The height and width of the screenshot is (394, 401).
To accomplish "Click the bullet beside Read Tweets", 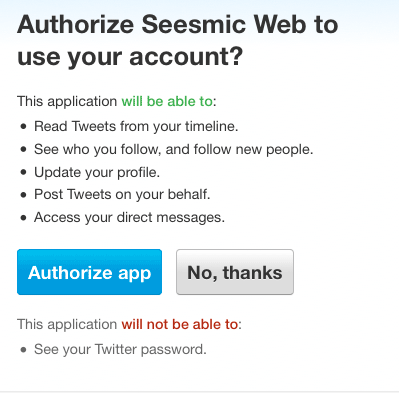I will pyautogui.click(x=23, y=127).
